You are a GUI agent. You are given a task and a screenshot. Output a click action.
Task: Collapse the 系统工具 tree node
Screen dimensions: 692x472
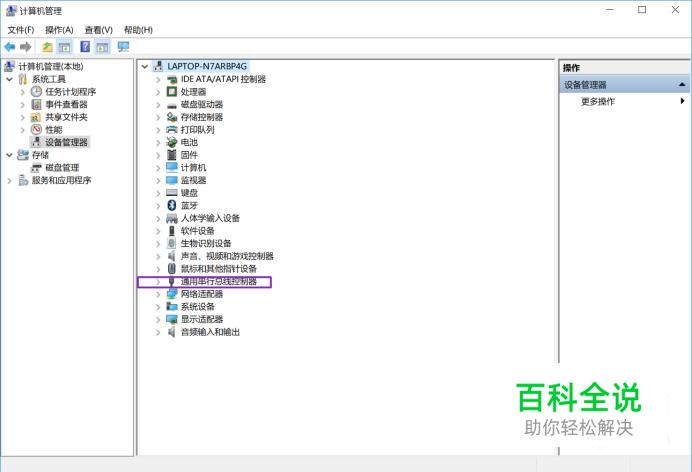[9, 79]
